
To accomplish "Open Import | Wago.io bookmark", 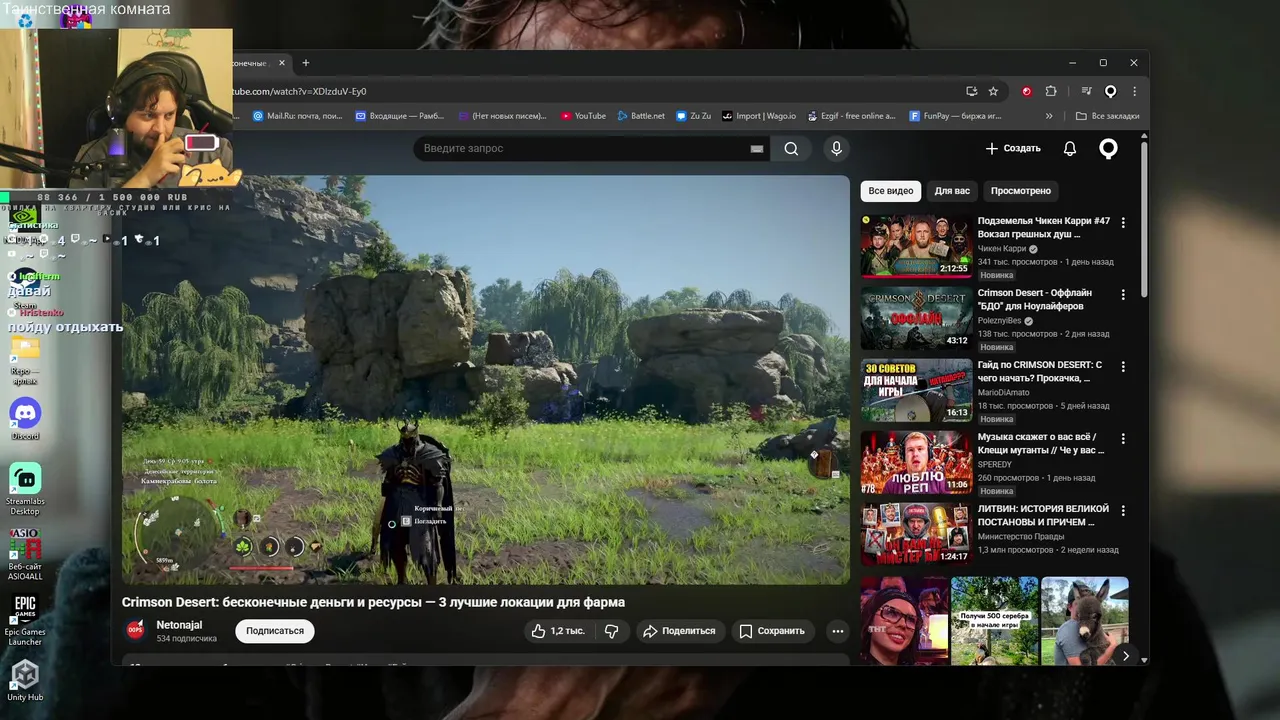I will pos(759,116).
